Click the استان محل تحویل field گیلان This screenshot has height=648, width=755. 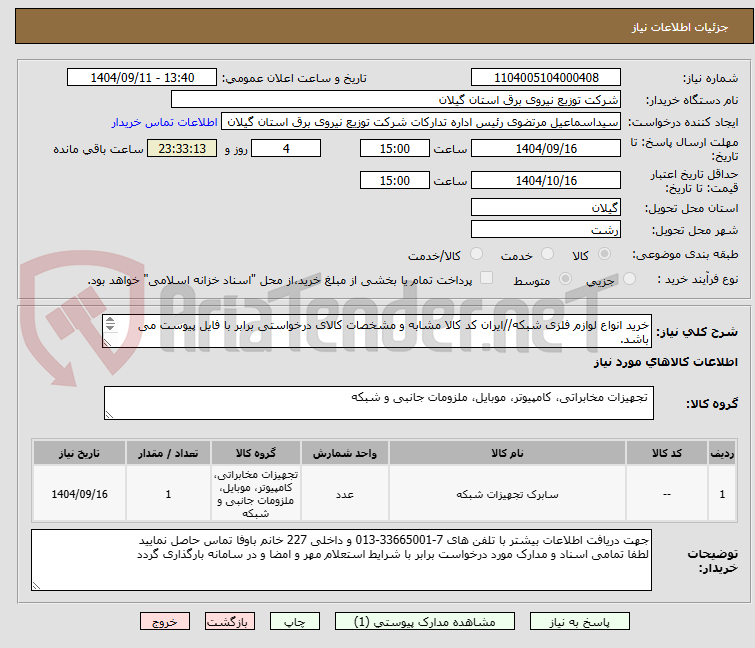pyautogui.click(x=546, y=207)
